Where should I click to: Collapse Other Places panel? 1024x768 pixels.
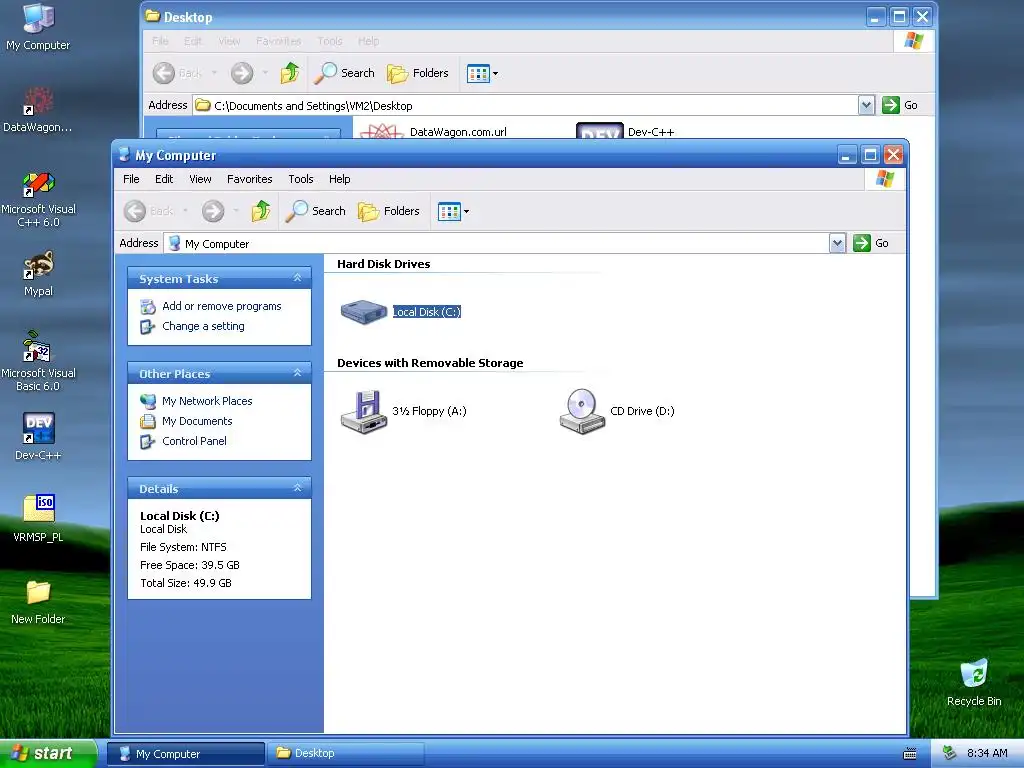pyautogui.click(x=297, y=373)
